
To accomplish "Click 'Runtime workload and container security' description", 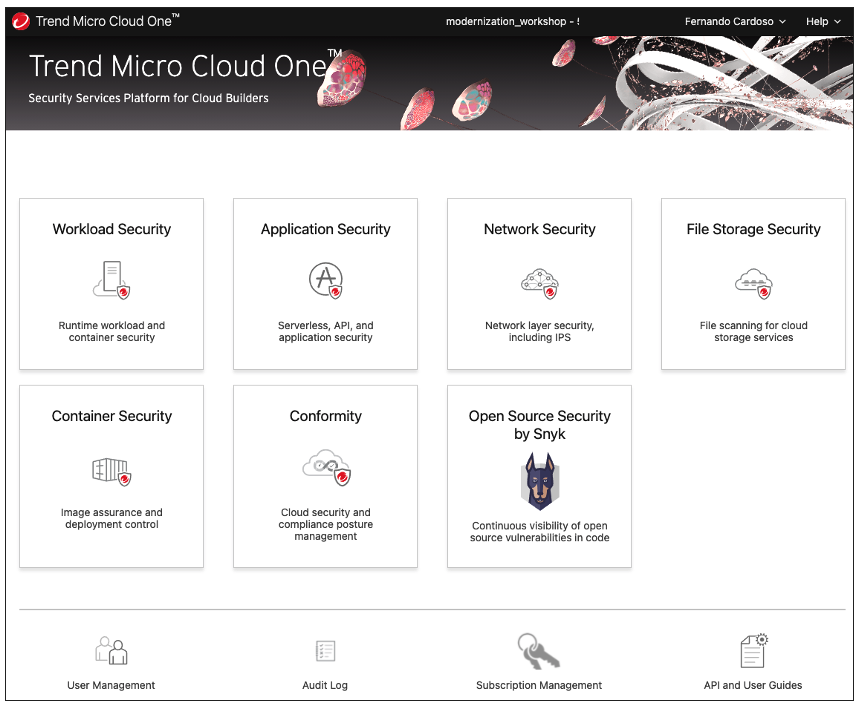I will (x=111, y=331).
